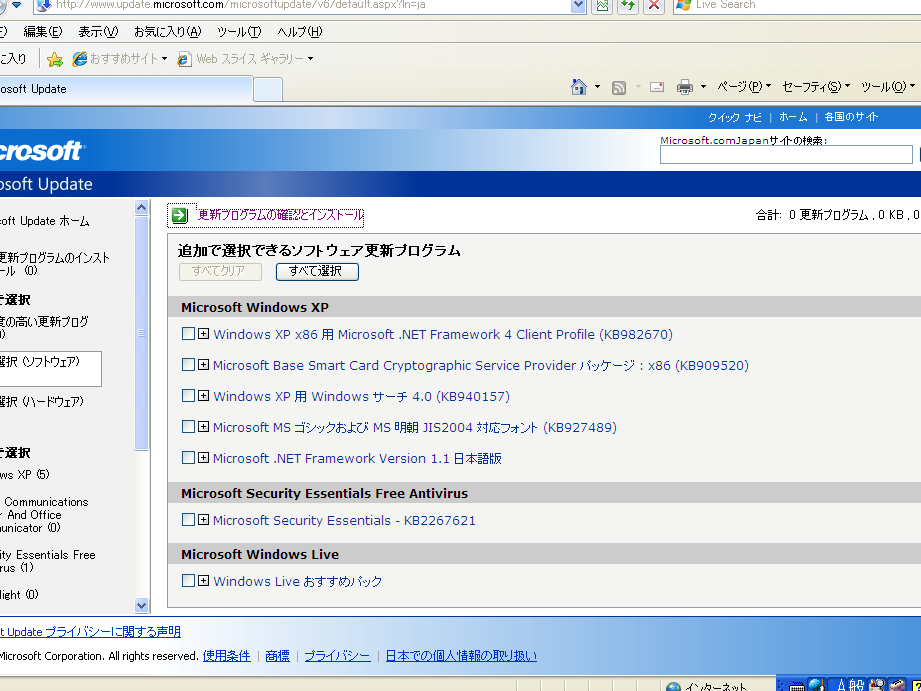Click the sidebar scrollbar down arrow
This screenshot has width=921, height=691.
point(142,605)
